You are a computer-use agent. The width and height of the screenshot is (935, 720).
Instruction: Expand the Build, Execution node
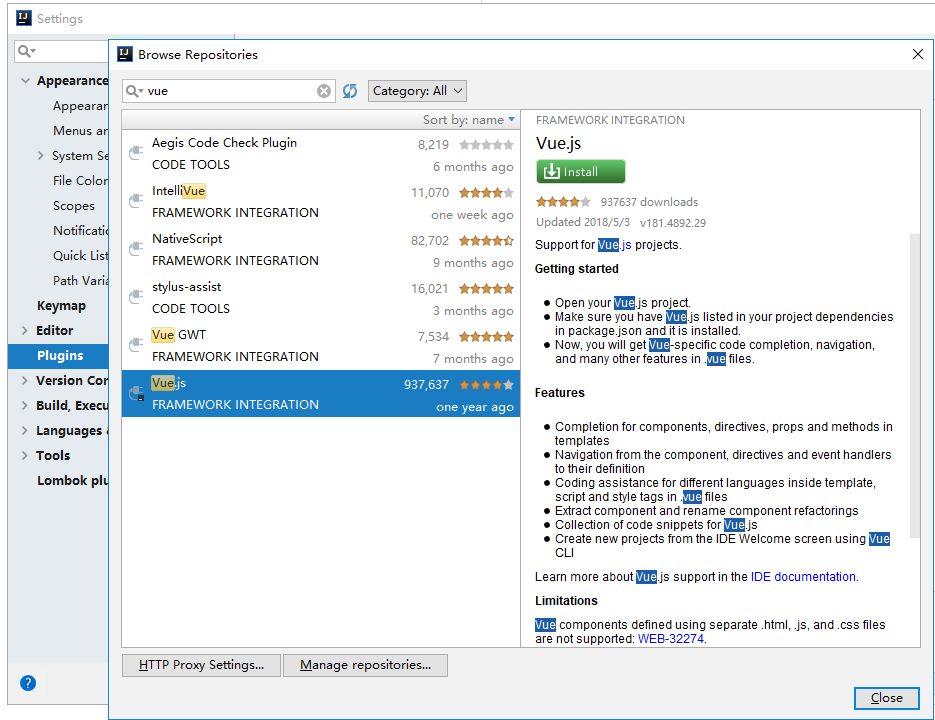pyautogui.click(x=24, y=406)
